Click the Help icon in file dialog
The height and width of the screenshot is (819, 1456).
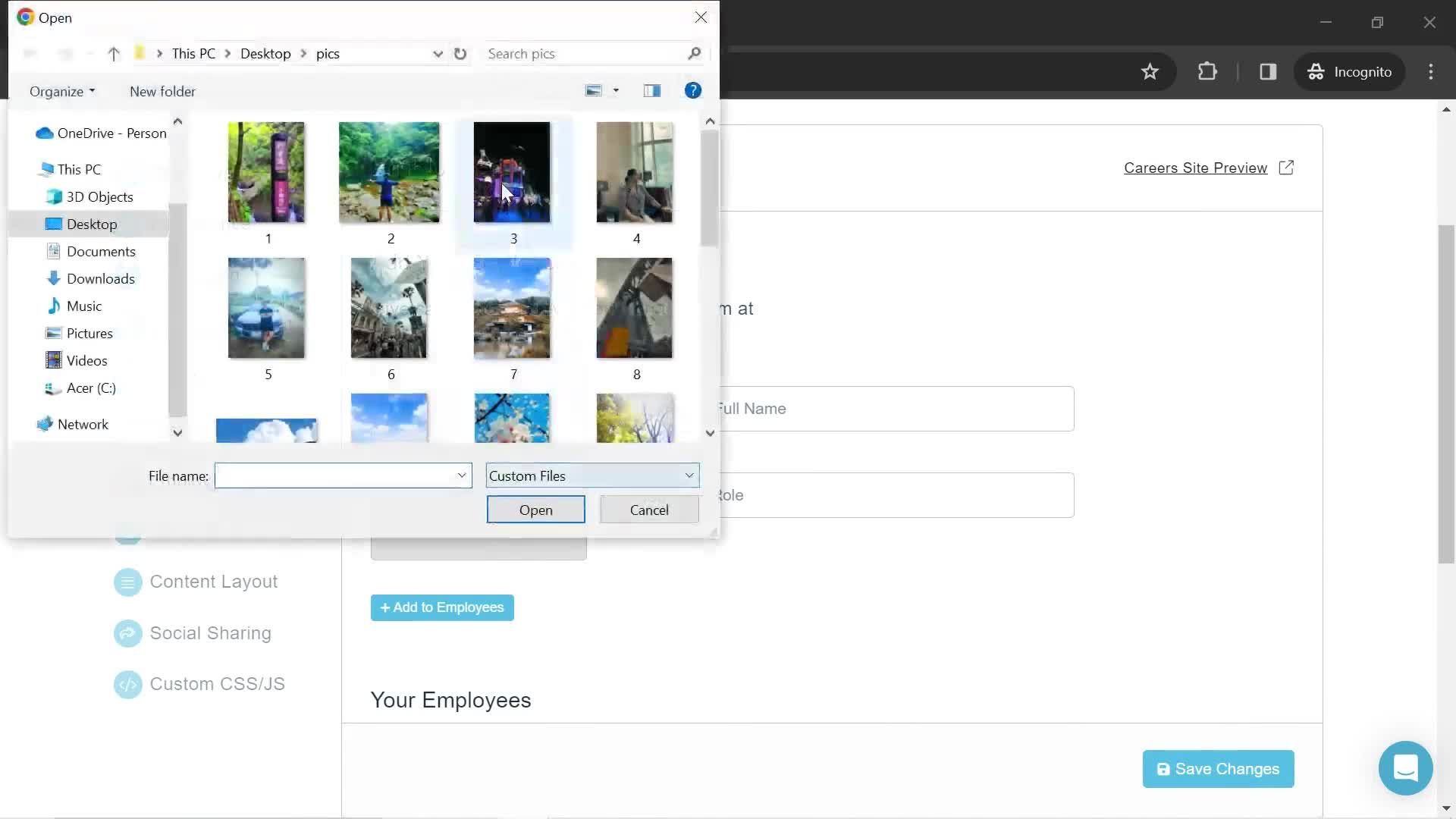(694, 91)
